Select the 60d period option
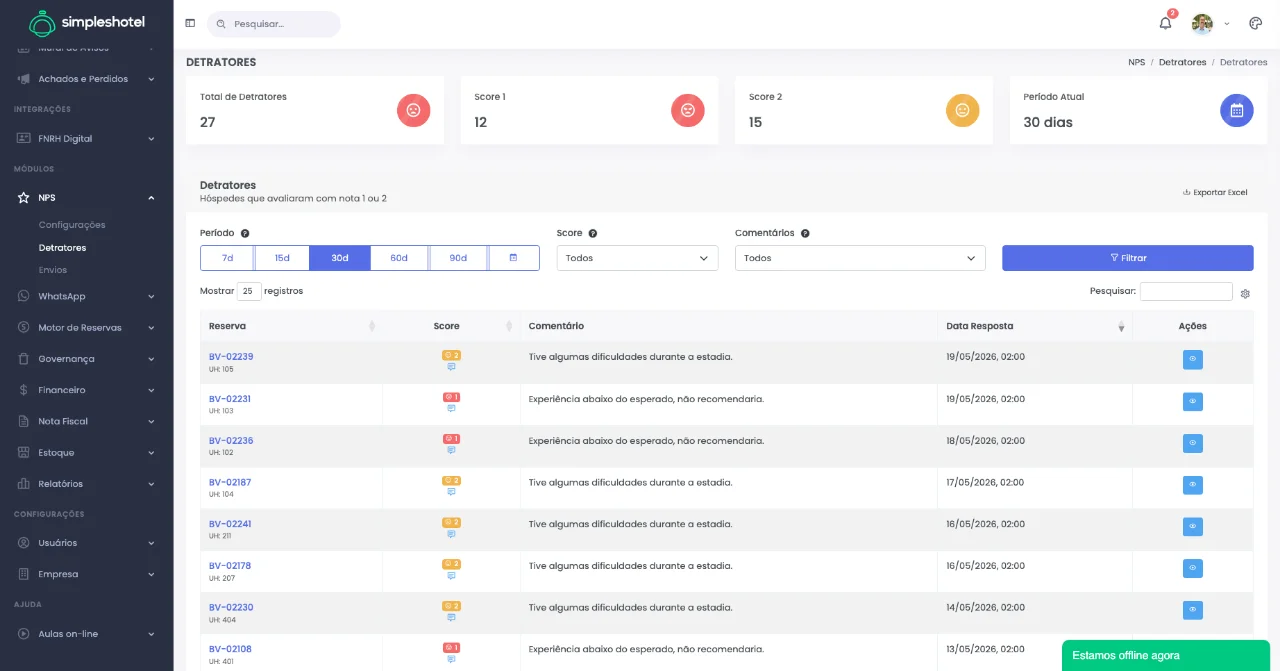Viewport: 1280px width, 671px height. point(399,258)
